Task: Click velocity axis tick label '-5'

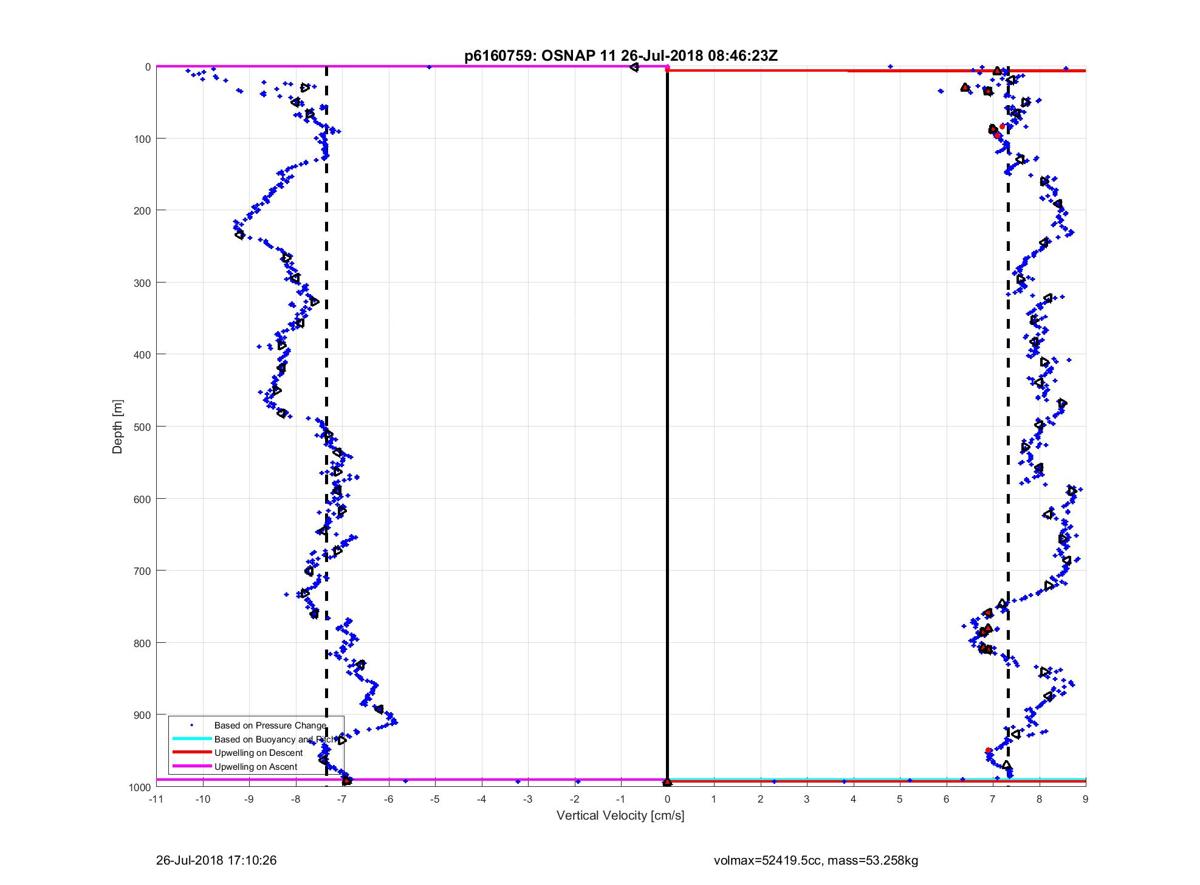Action: (x=435, y=799)
